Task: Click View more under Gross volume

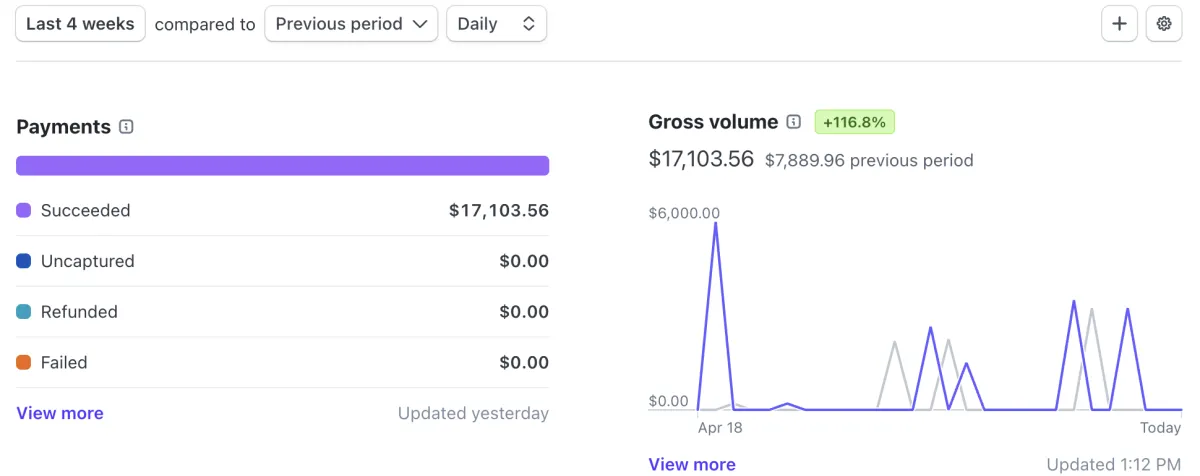Action: coord(692,464)
